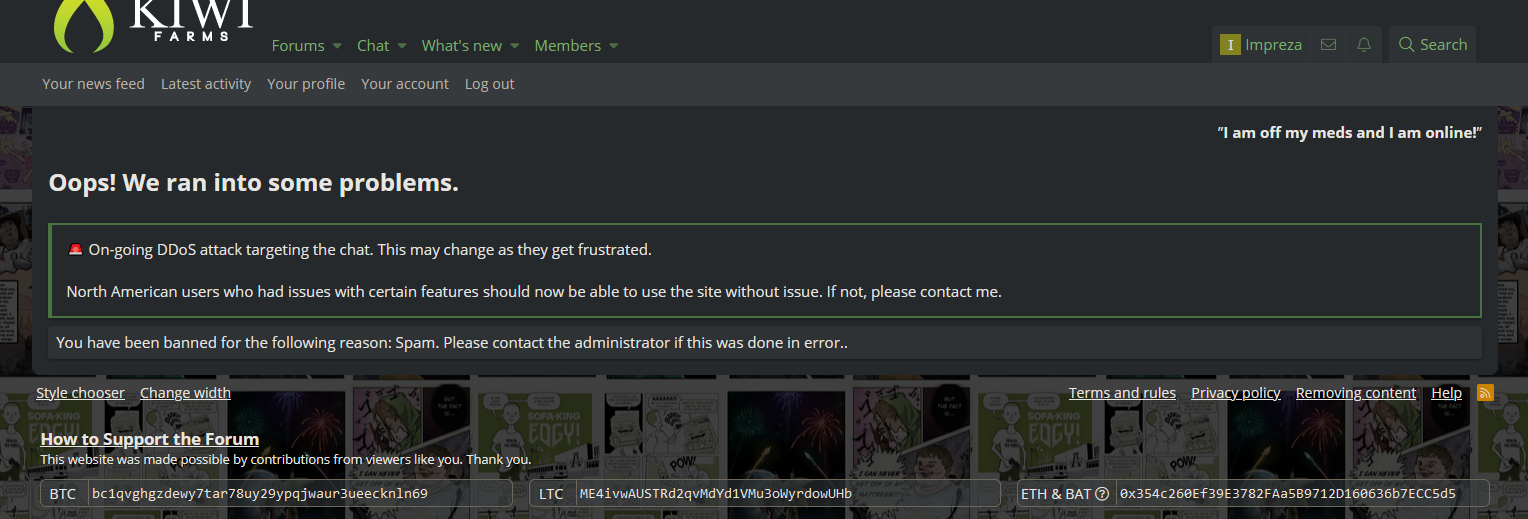Select the LTC address field
1528x519 pixels.
[788, 493]
